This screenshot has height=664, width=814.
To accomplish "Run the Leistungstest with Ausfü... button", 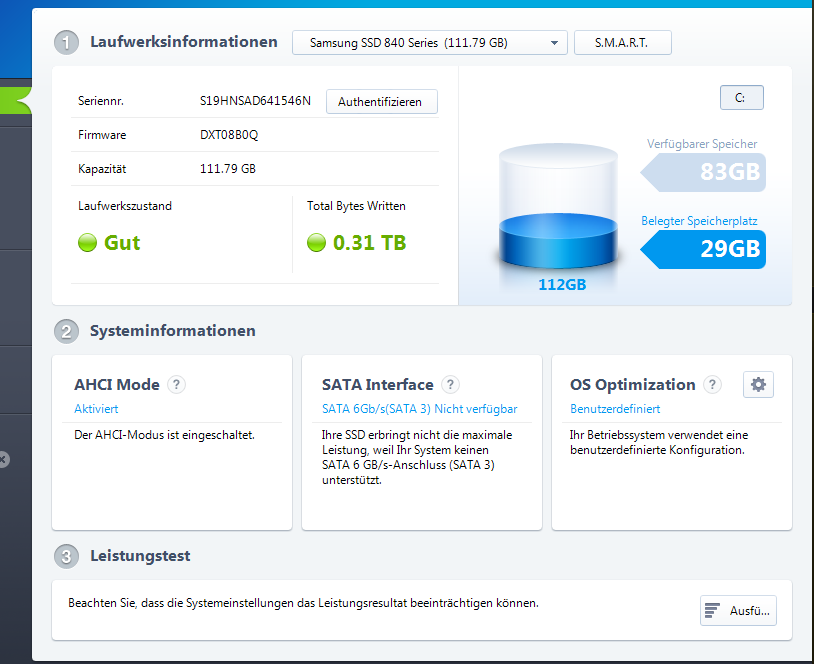I will coord(738,611).
